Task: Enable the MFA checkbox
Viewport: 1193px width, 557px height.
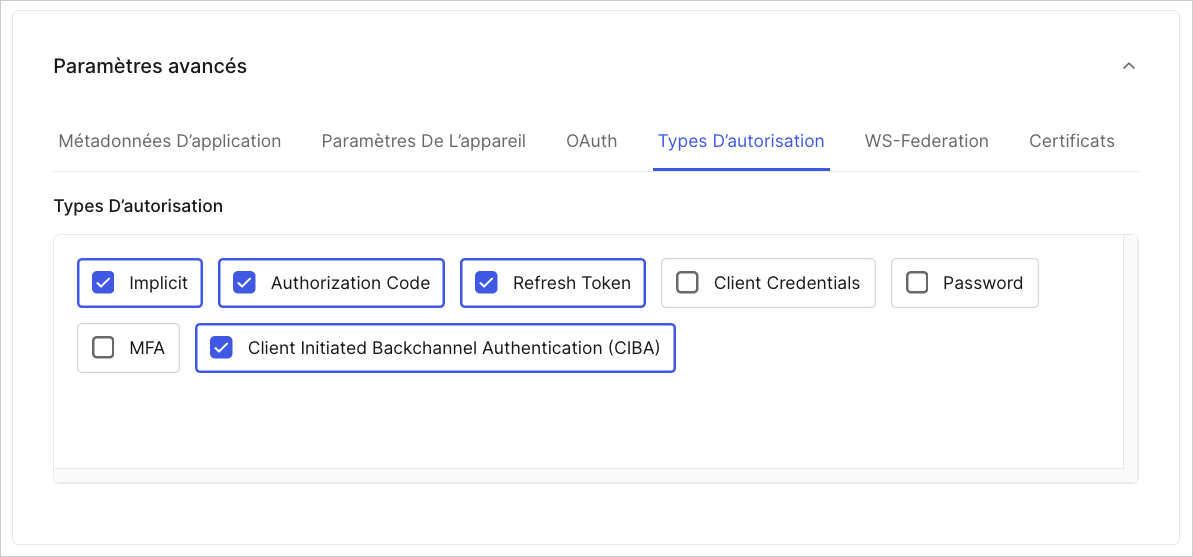Action: coord(103,348)
